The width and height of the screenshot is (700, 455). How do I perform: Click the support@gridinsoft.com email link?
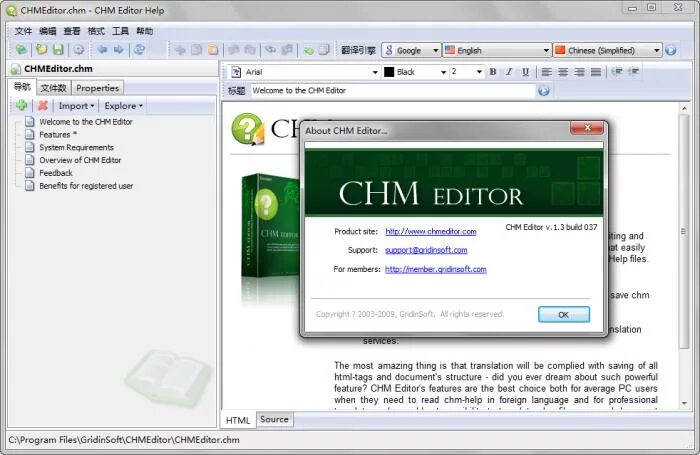pos(426,250)
